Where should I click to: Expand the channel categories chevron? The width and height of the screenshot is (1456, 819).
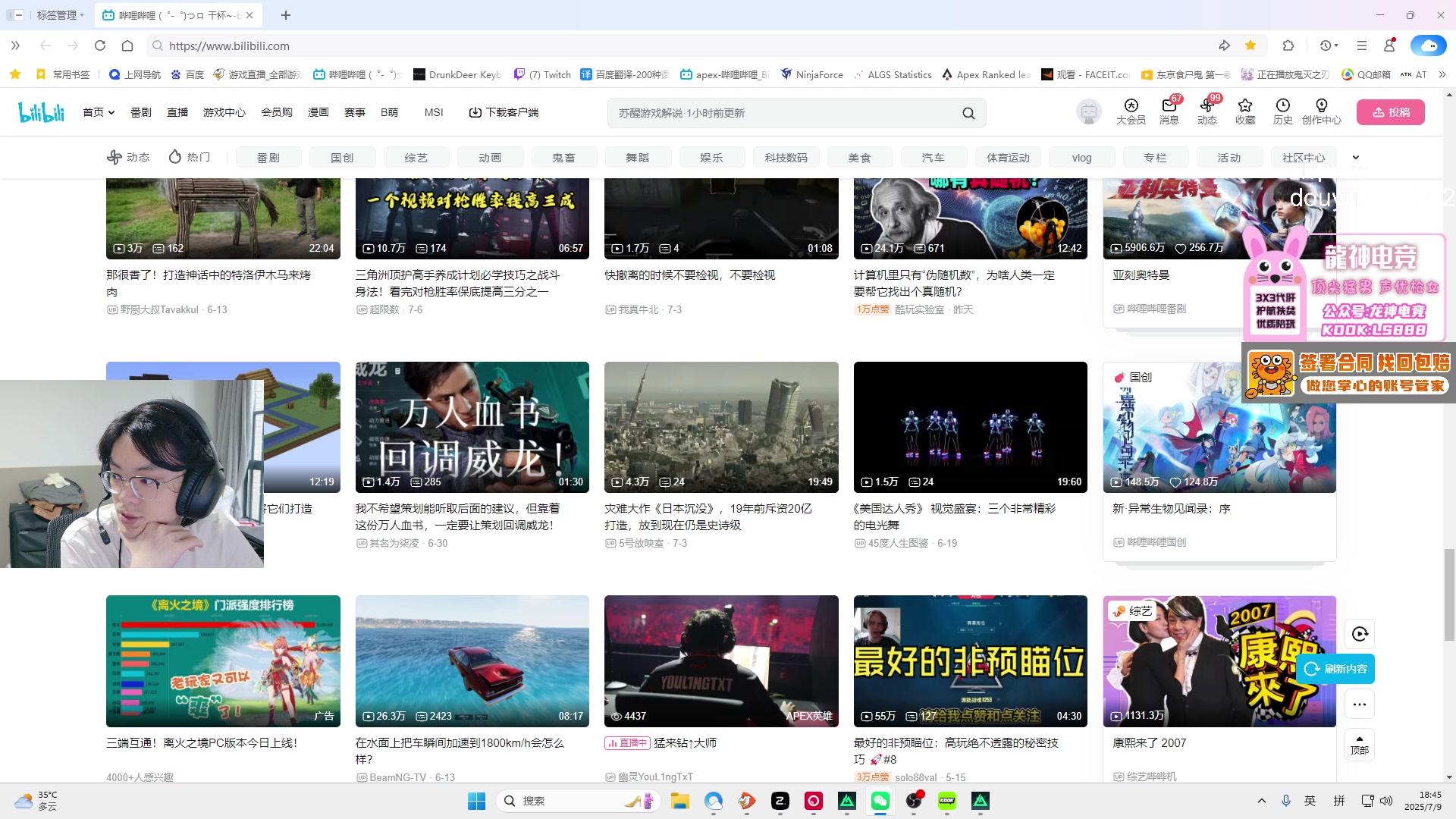coord(1356,157)
